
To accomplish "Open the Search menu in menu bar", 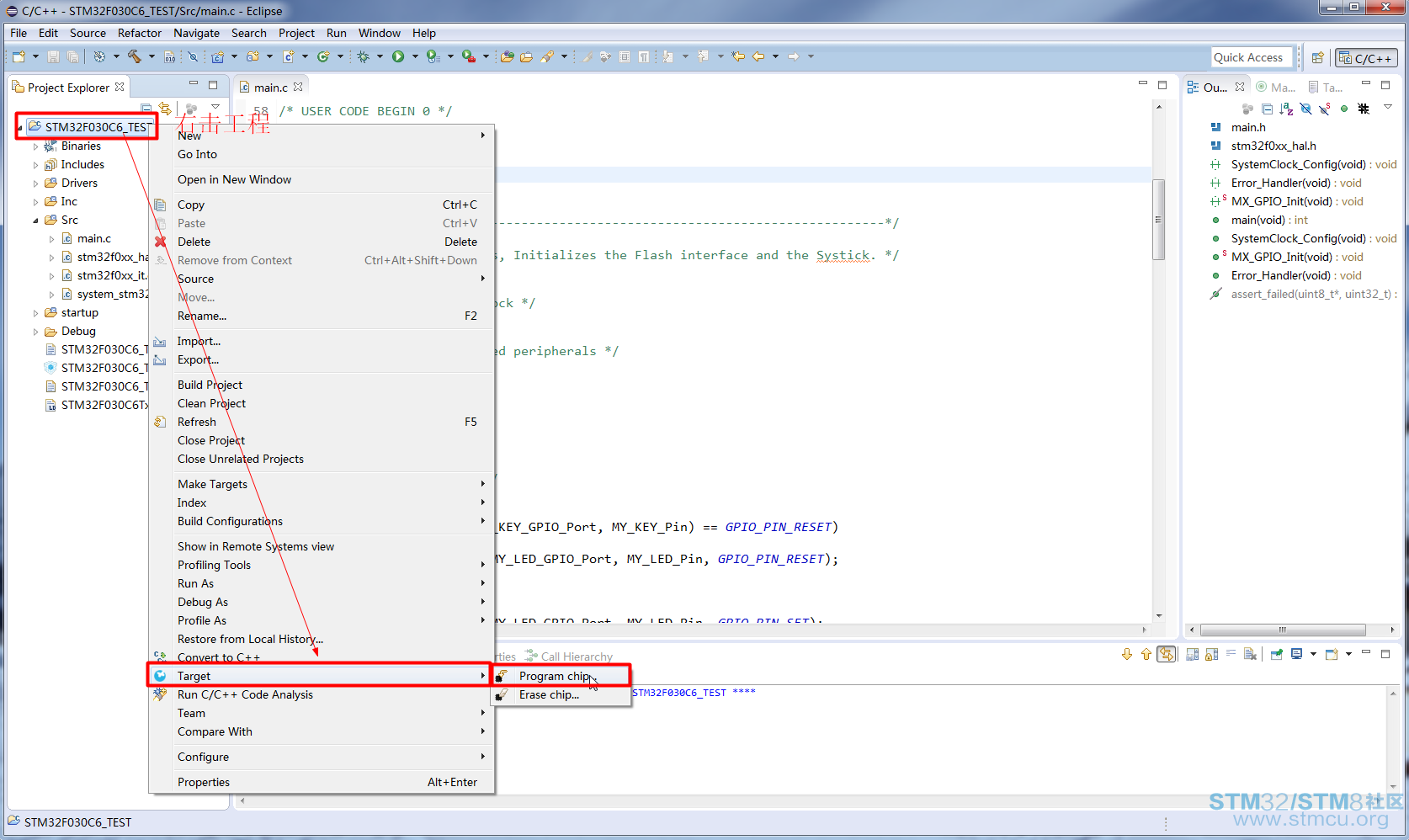I will [x=249, y=33].
